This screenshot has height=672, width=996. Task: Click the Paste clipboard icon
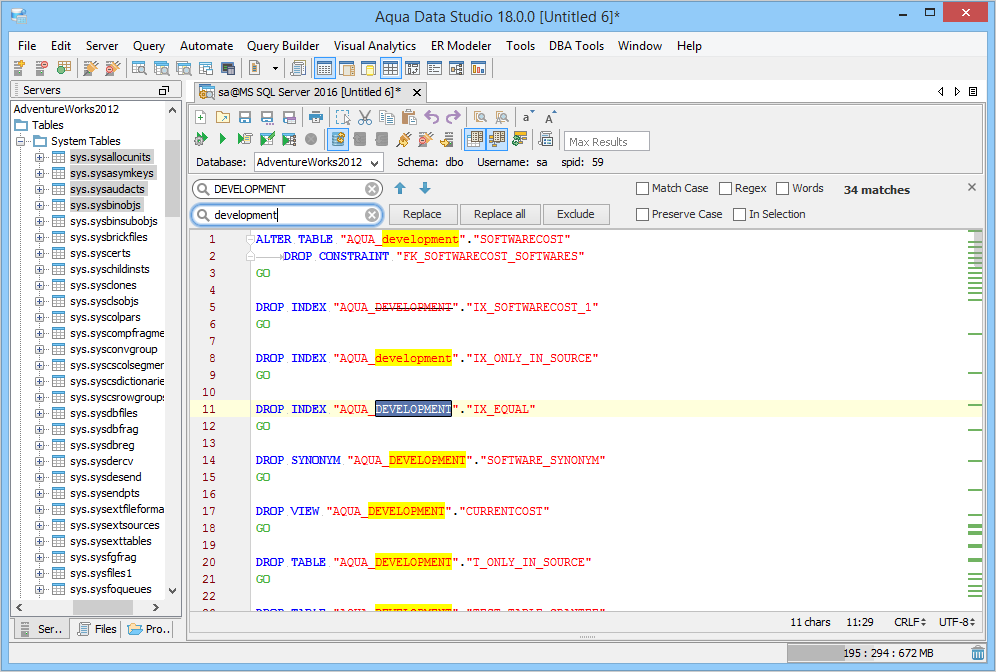409,118
